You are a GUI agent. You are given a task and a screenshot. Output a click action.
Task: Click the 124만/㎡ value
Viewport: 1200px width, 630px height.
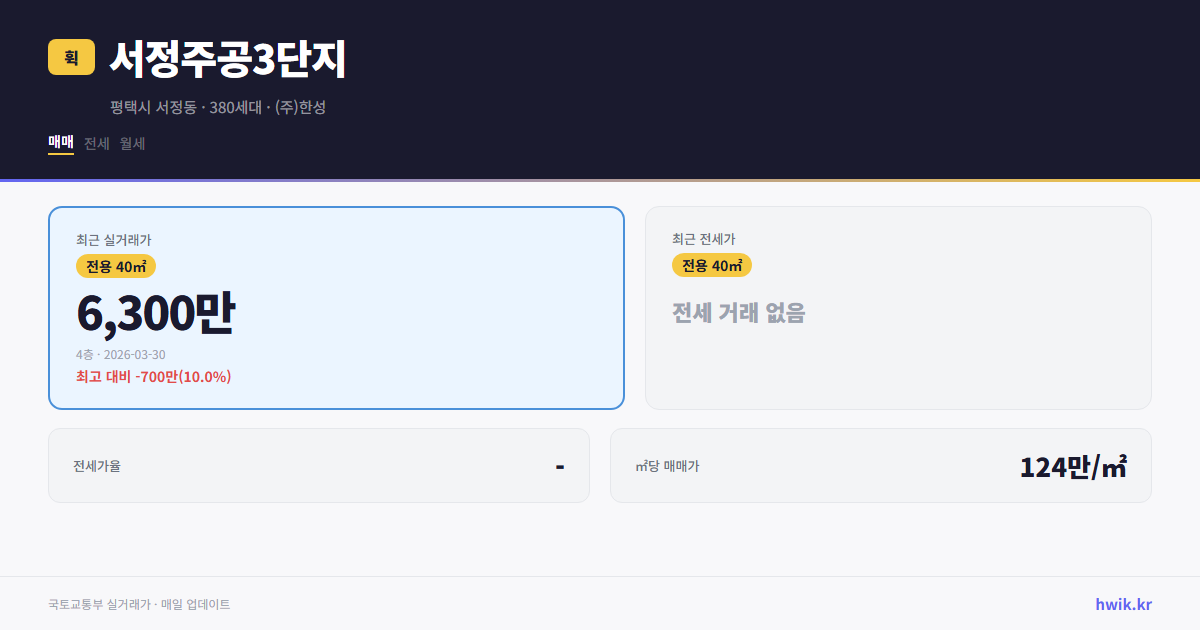point(1072,465)
